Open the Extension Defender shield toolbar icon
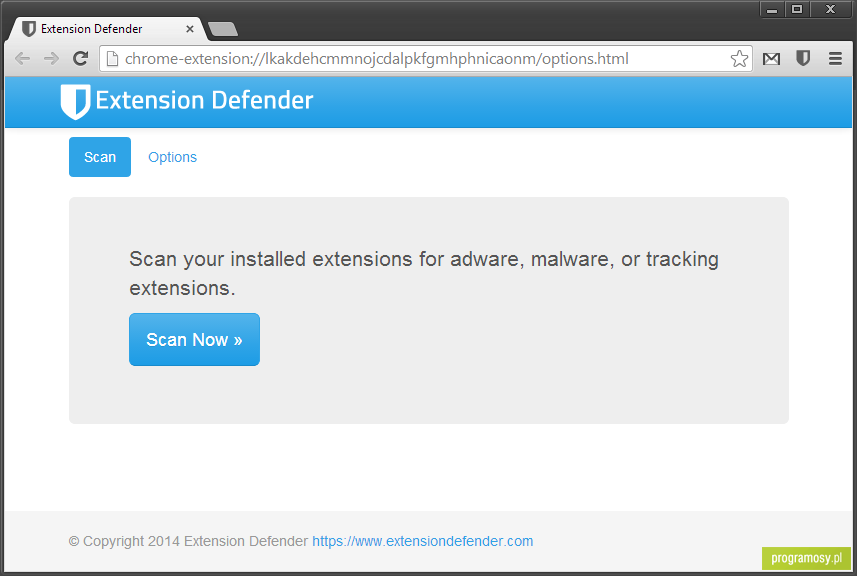This screenshot has height=576, width=857. [x=803, y=58]
